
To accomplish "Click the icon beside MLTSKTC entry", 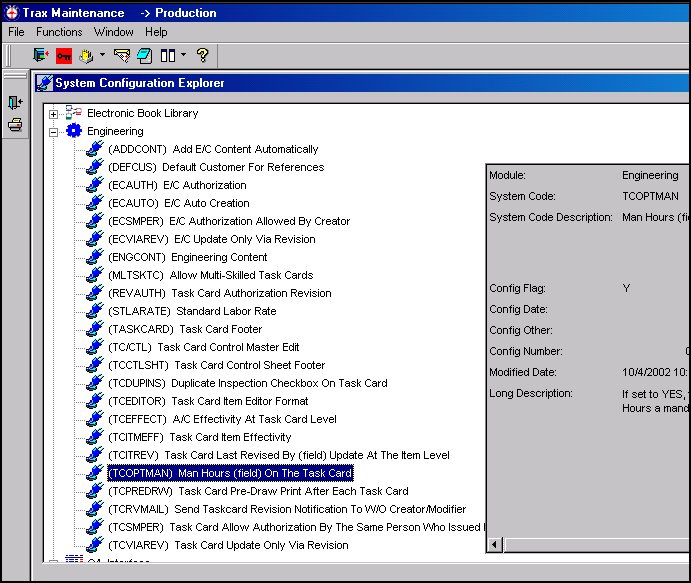I will click(x=94, y=275).
